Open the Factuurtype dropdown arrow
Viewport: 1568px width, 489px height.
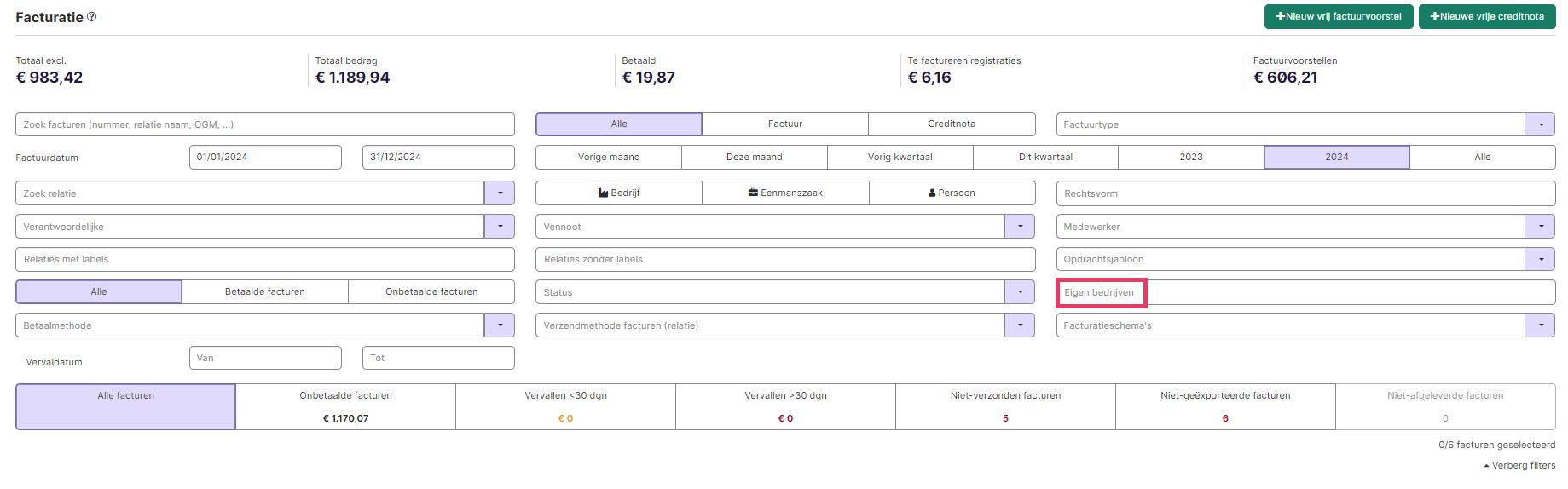click(x=1541, y=124)
